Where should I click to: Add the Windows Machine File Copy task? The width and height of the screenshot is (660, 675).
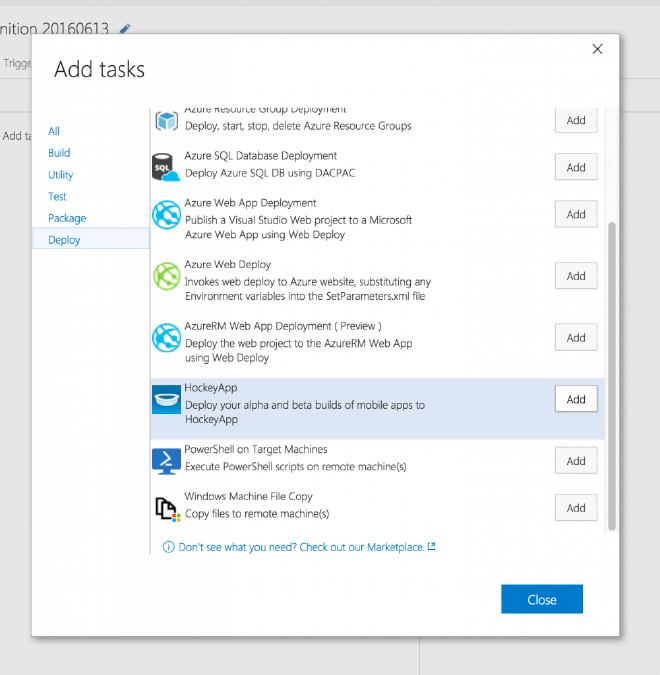(x=576, y=508)
